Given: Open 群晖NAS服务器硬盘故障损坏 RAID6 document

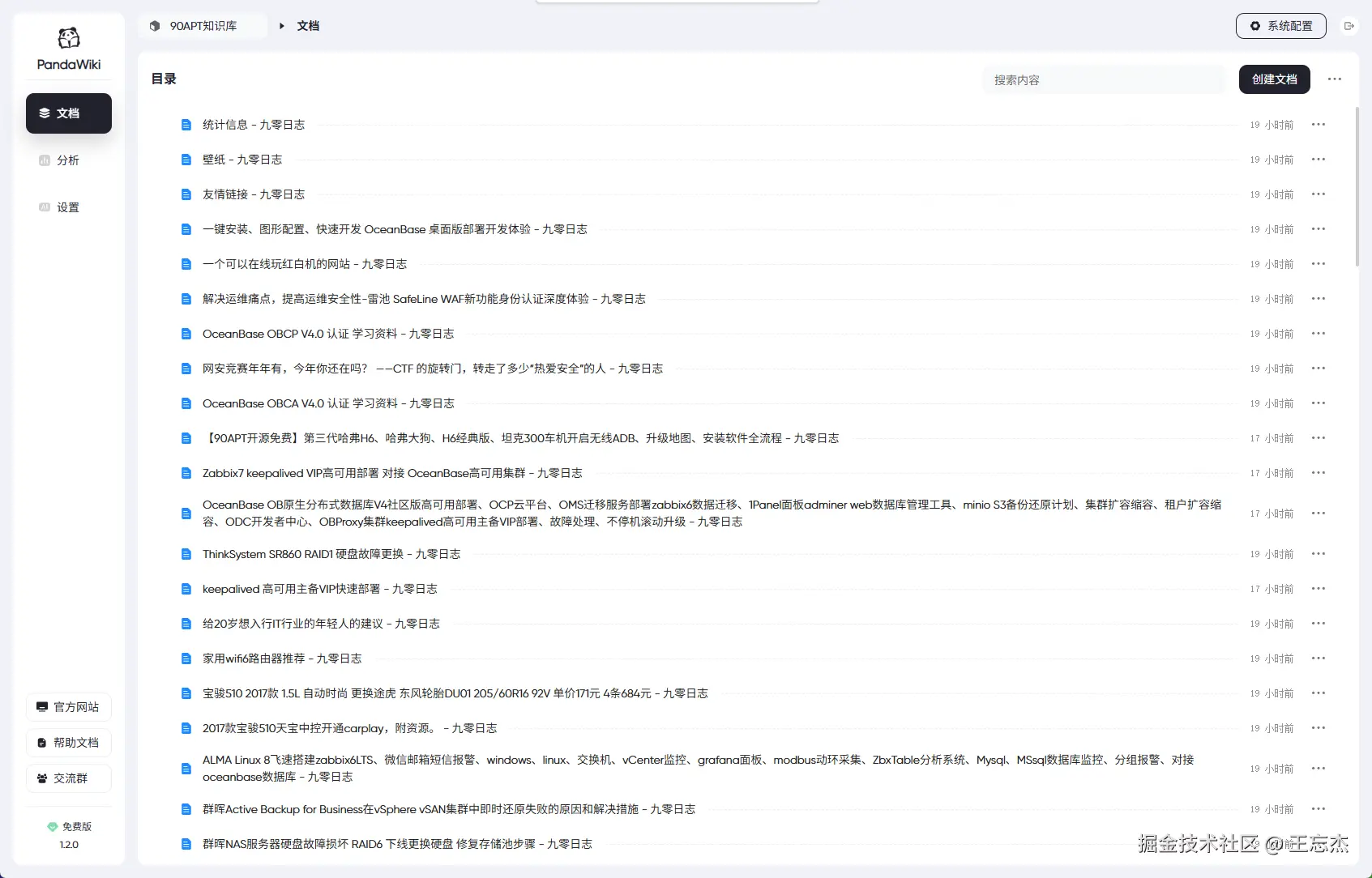Looking at the screenshot, I should pos(397,844).
